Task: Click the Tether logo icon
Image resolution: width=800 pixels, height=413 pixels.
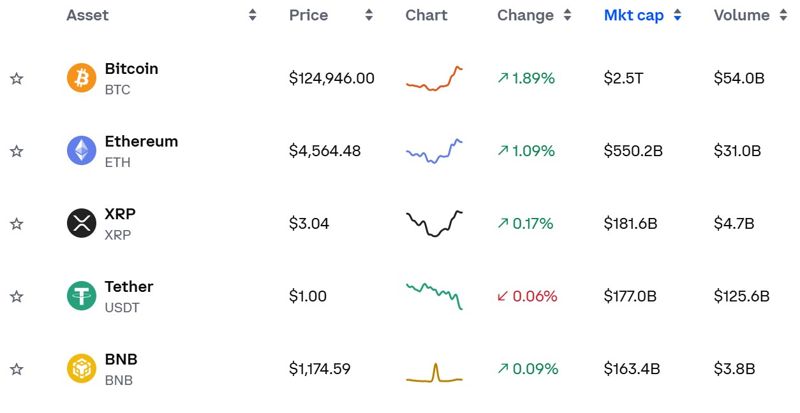Action: click(81, 296)
